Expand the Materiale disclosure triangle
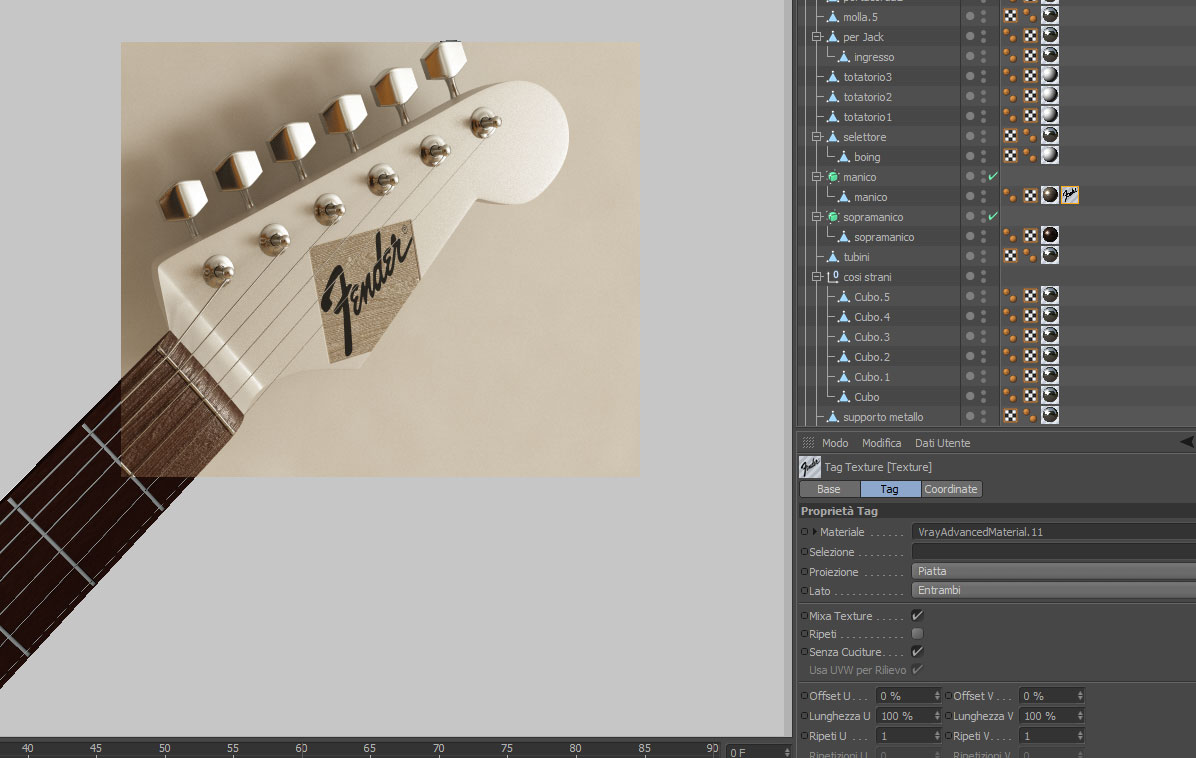This screenshot has height=758, width=1196. coord(815,532)
